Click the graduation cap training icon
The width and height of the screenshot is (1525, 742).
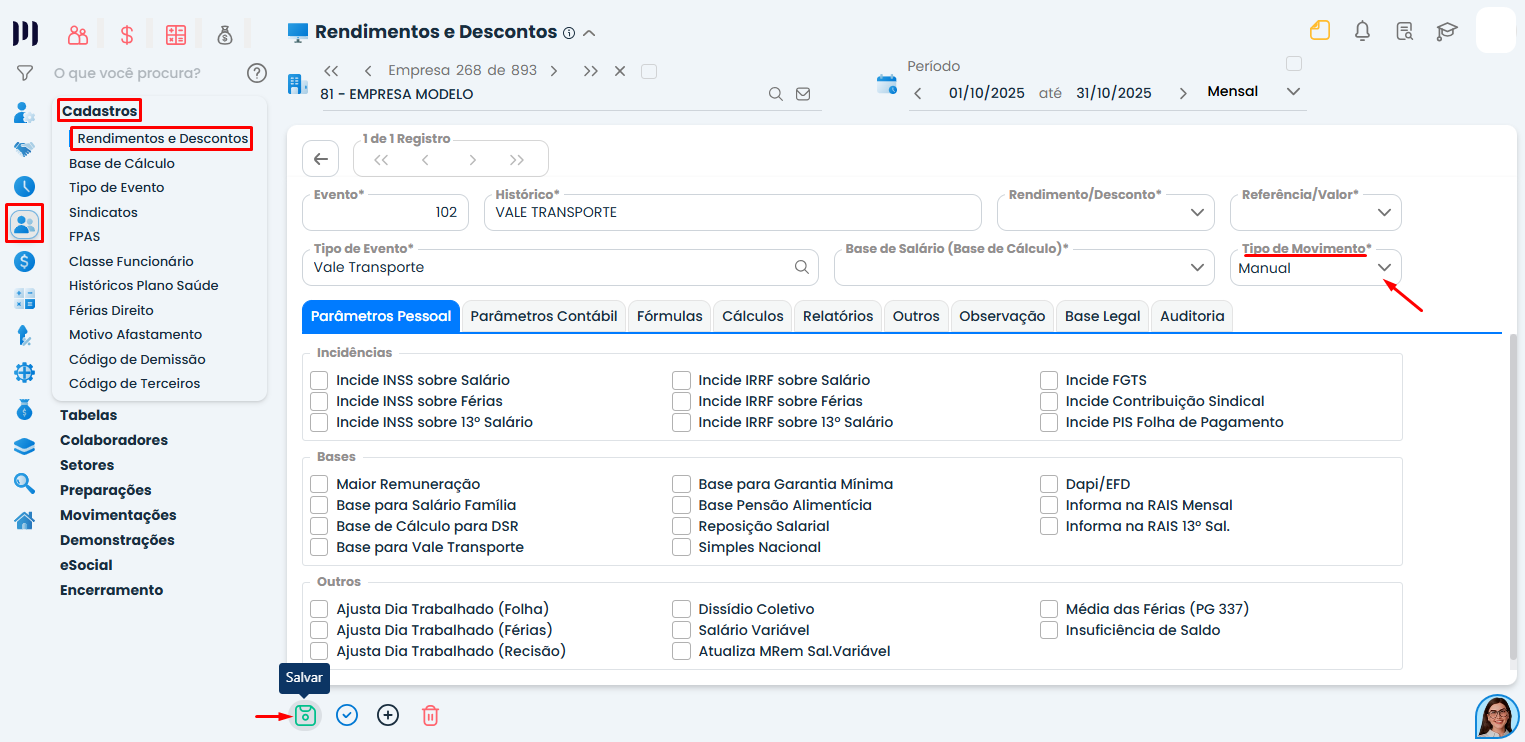click(x=1446, y=31)
